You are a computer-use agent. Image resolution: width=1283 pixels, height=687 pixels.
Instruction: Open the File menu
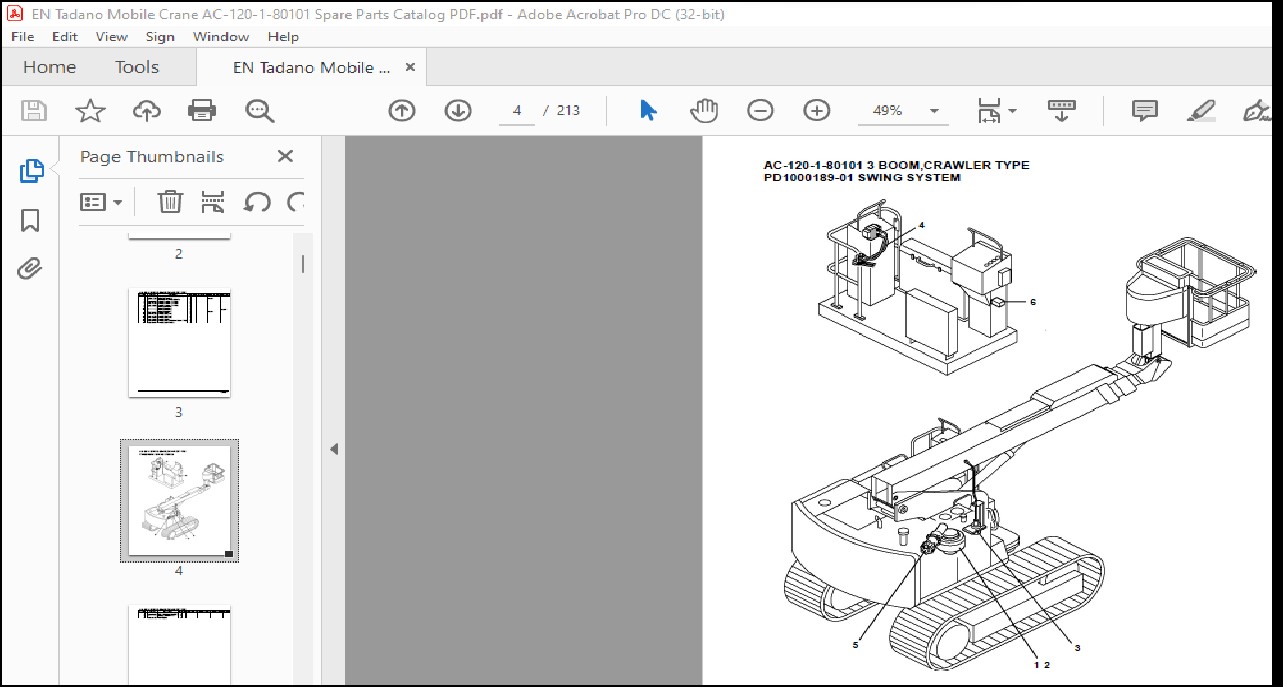tap(21, 37)
